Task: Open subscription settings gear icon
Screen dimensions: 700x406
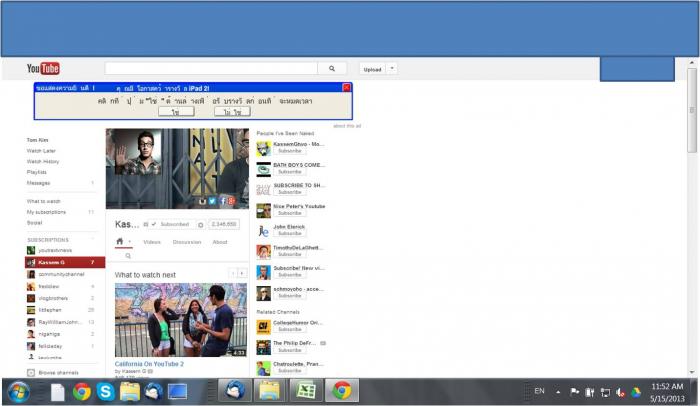Action: point(201,225)
